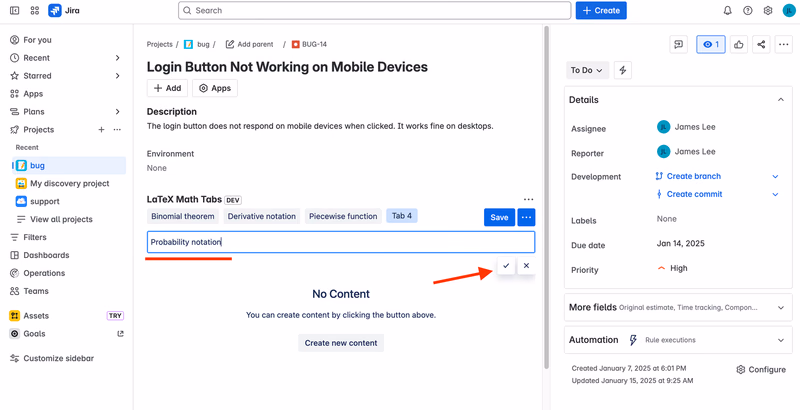Viewport: 800px width, 410px height.
Task: Open My discovery project
Action: click(x=69, y=183)
